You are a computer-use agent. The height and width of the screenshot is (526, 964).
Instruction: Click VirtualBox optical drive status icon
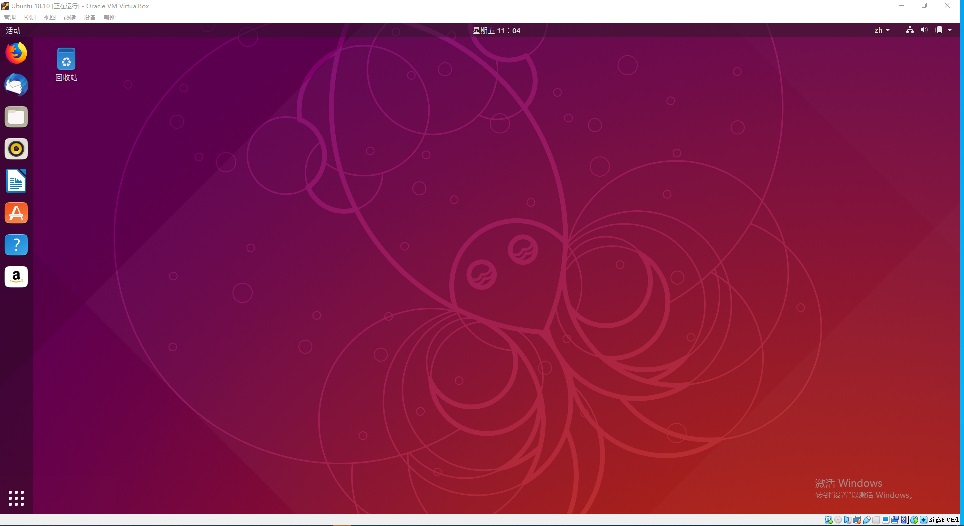(x=838, y=520)
